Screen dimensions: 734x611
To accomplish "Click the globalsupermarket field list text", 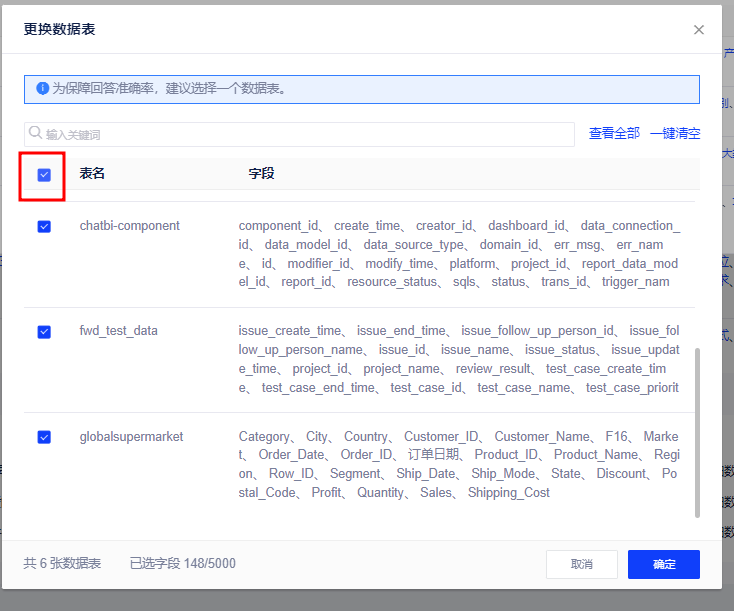I will [458, 464].
